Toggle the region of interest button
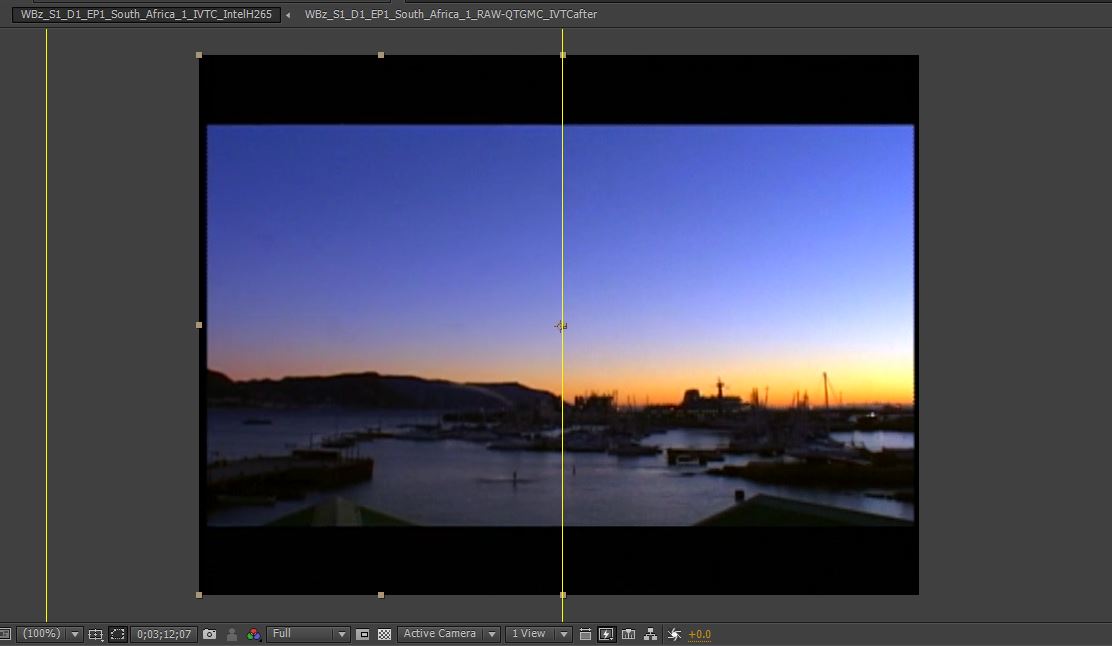The image size is (1112, 646). point(363,634)
